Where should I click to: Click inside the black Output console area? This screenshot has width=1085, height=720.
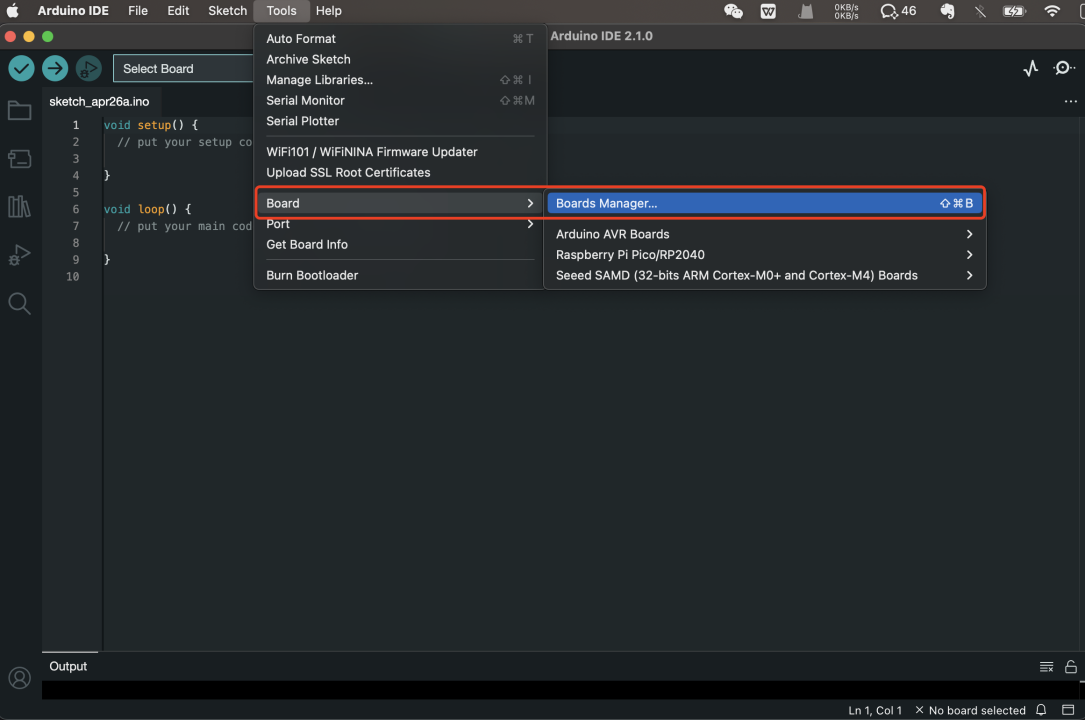click(560, 690)
